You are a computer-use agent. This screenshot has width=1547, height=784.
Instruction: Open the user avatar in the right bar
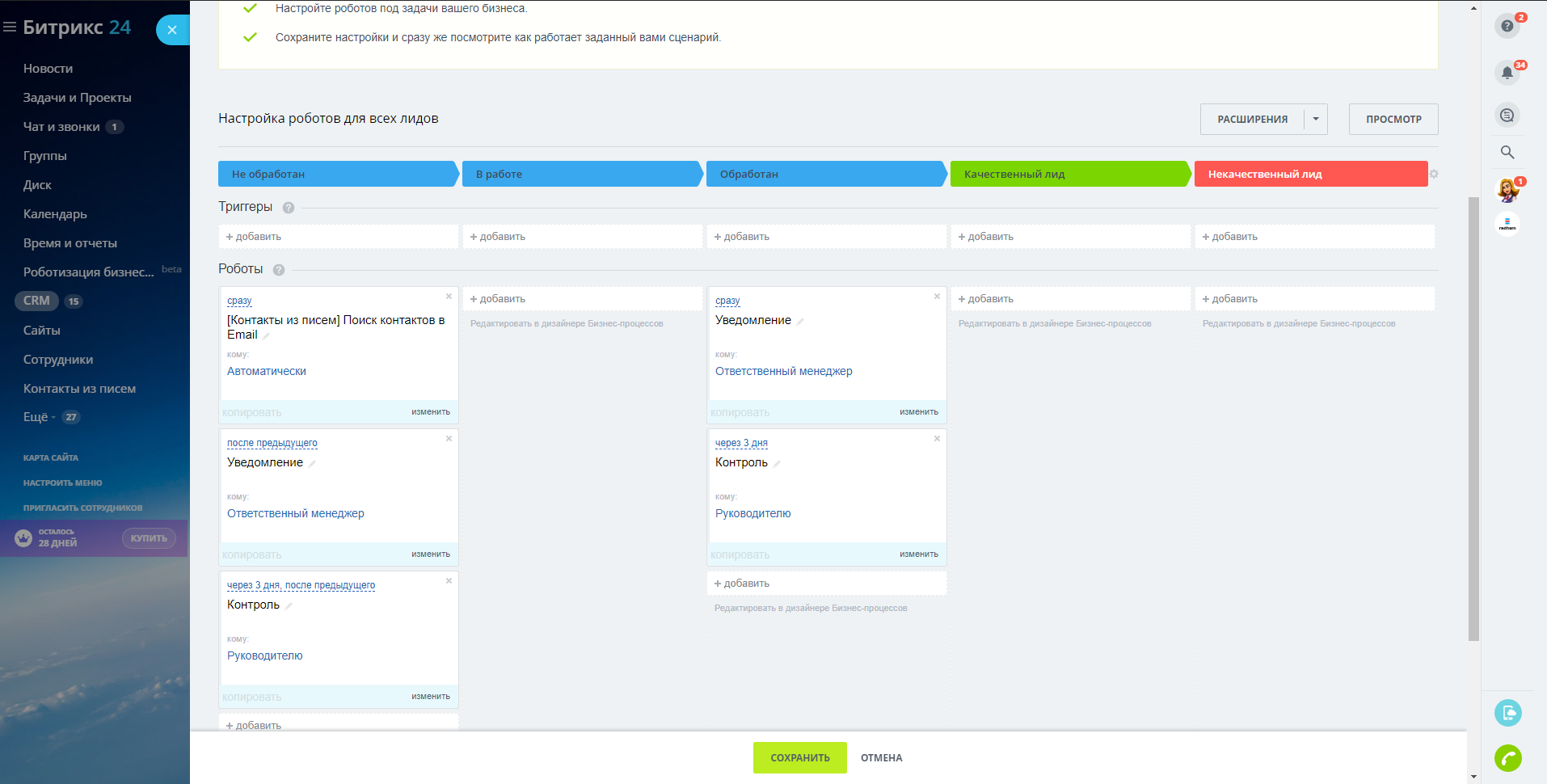click(x=1507, y=190)
